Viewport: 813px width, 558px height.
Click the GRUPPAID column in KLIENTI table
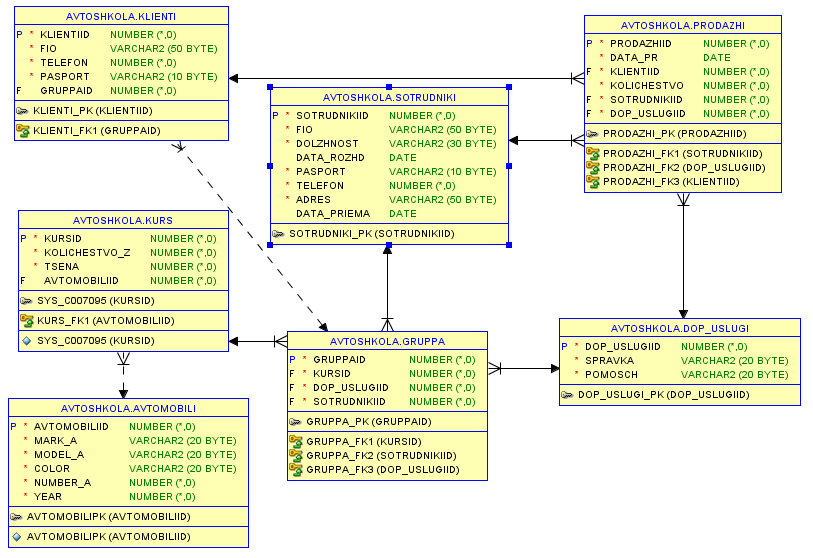66,91
